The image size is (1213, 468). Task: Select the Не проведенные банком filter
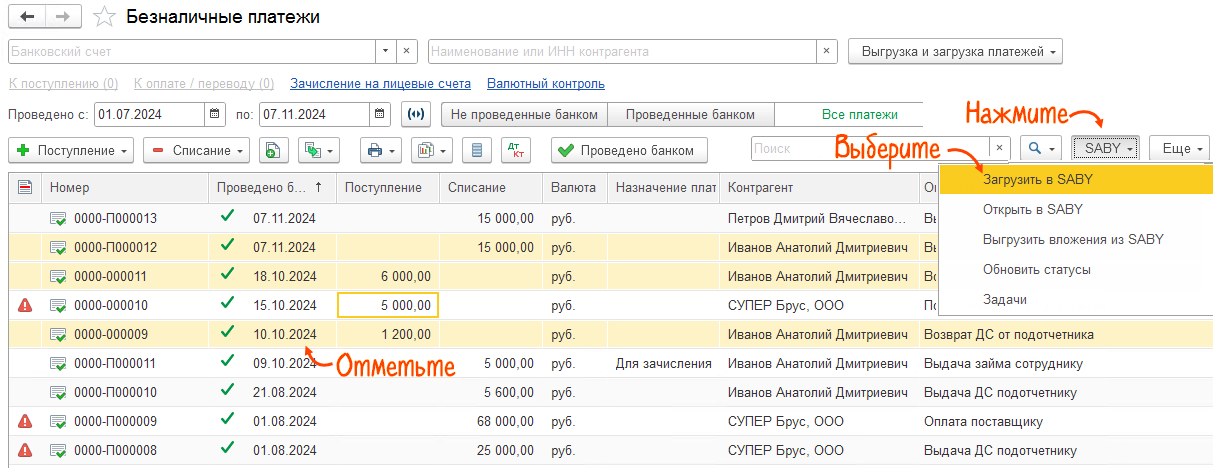tap(524, 114)
